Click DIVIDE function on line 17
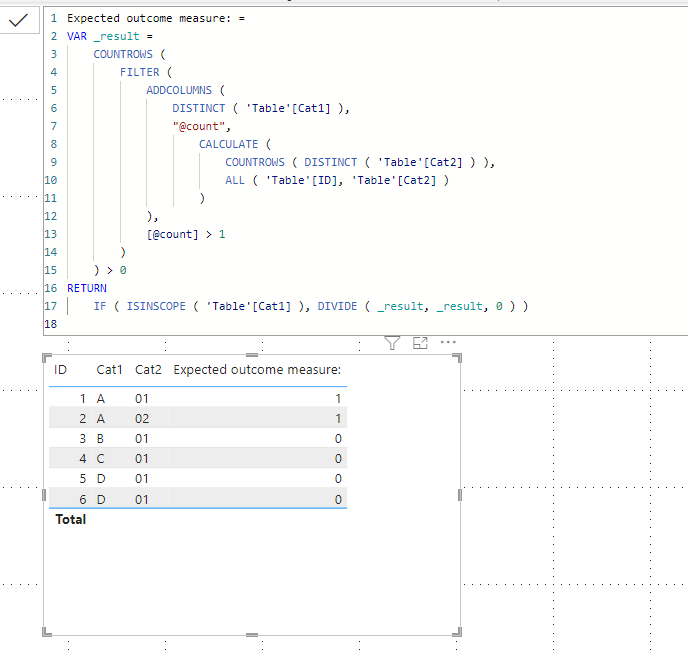This screenshot has width=688, height=655. click(337, 306)
